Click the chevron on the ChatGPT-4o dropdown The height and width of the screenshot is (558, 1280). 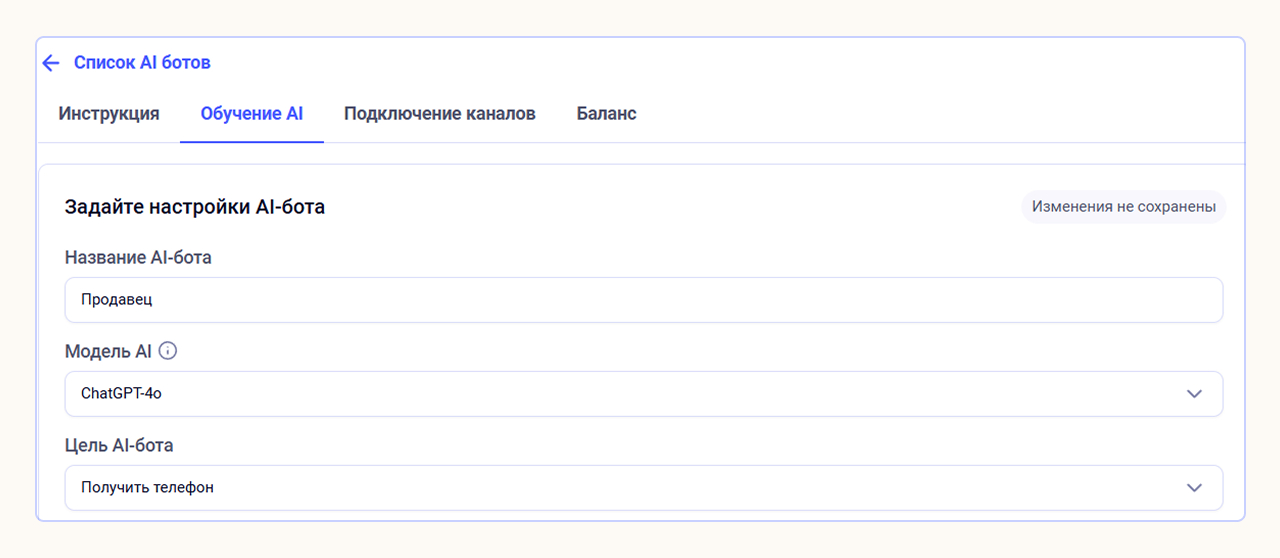click(1194, 394)
